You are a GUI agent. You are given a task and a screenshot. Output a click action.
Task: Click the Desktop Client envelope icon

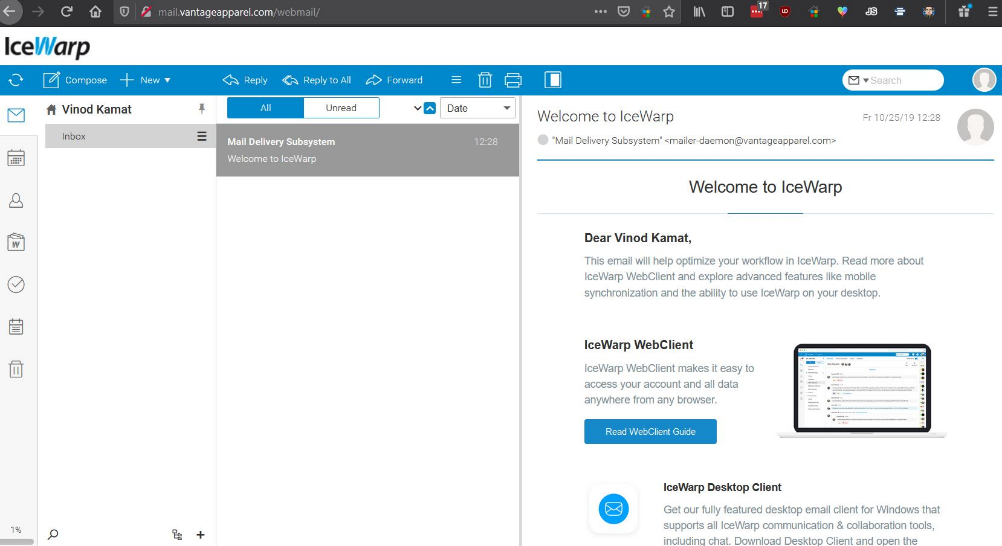coord(613,509)
